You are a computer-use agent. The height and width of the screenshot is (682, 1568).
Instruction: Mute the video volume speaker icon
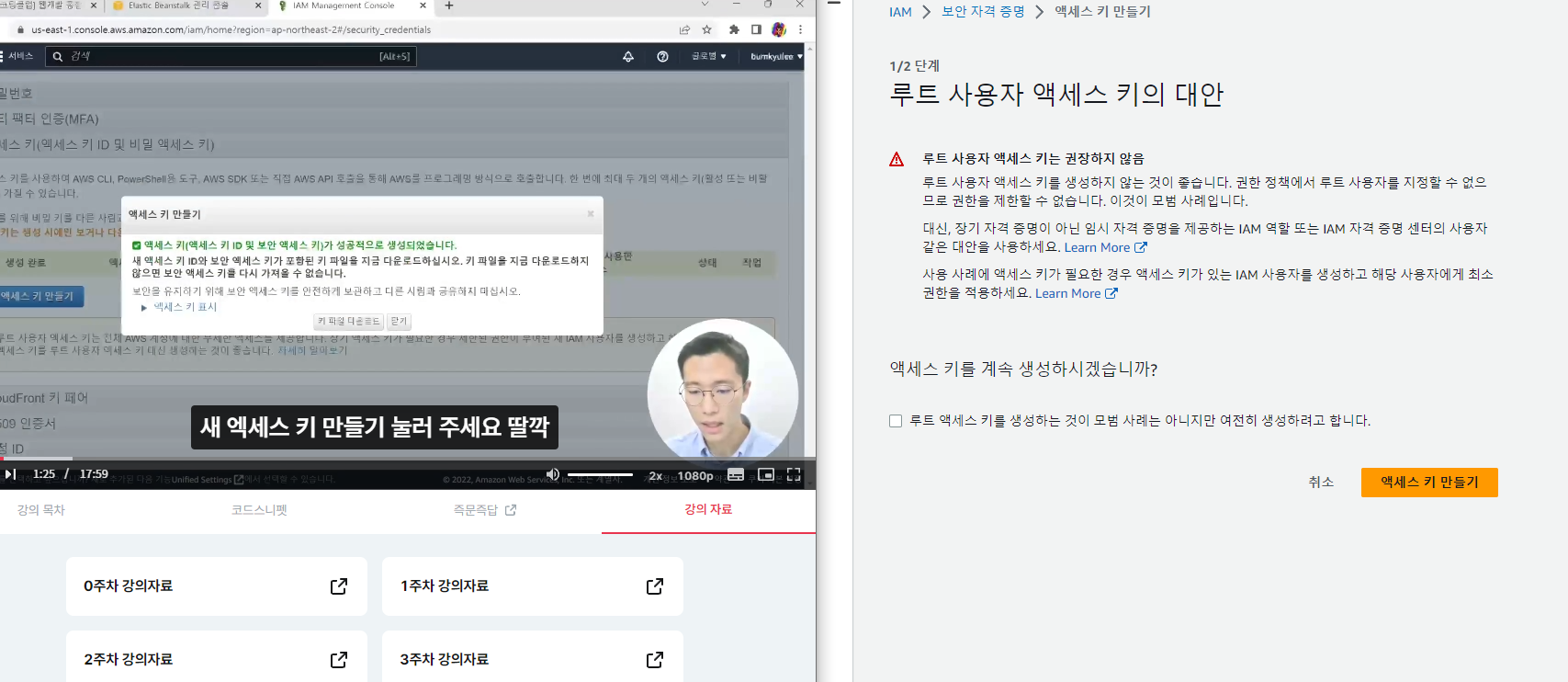[552, 474]
